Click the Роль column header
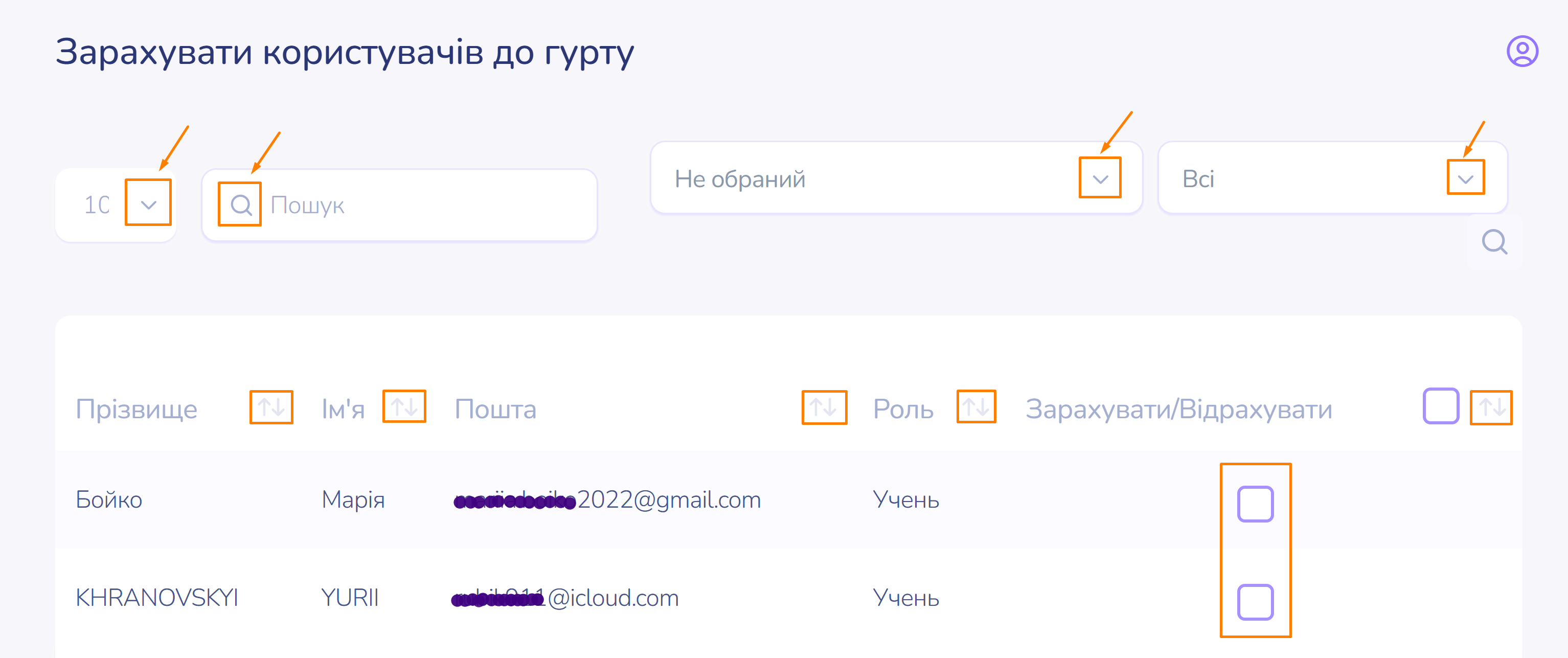The width and height of the screenshot is (1568, 658). (903, 409)
